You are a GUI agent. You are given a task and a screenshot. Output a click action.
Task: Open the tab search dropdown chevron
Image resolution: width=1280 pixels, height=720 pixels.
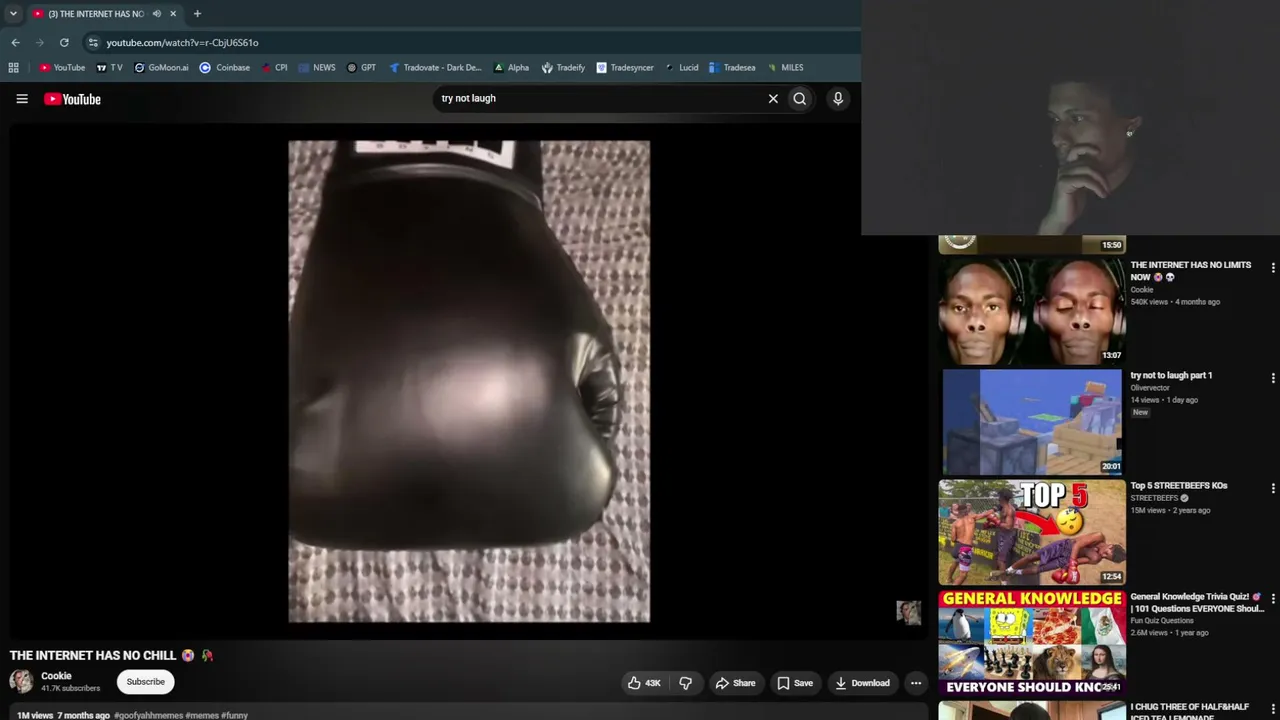pyautogui.click(x=13, y=14)
